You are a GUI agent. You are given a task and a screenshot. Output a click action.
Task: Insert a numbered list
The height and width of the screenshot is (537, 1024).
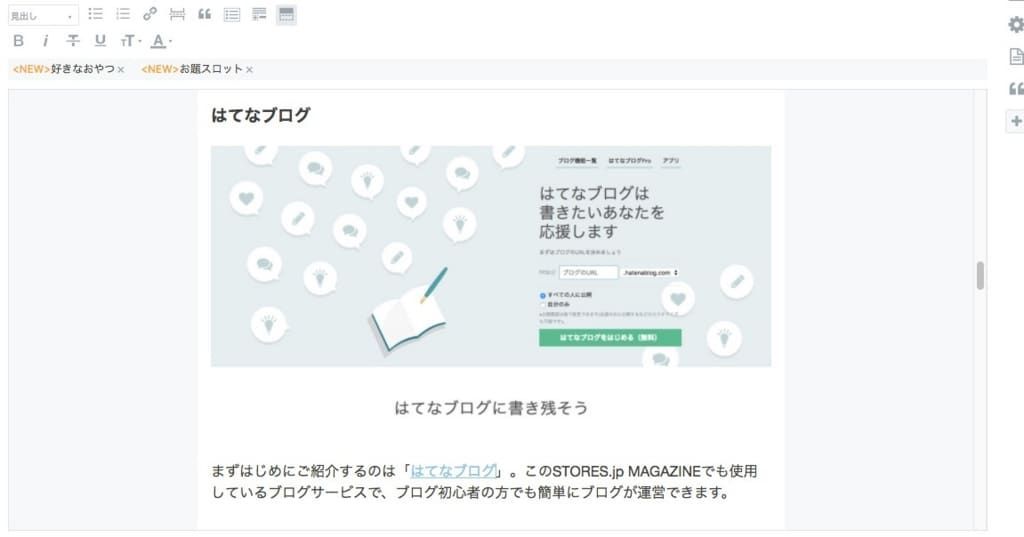123,14
